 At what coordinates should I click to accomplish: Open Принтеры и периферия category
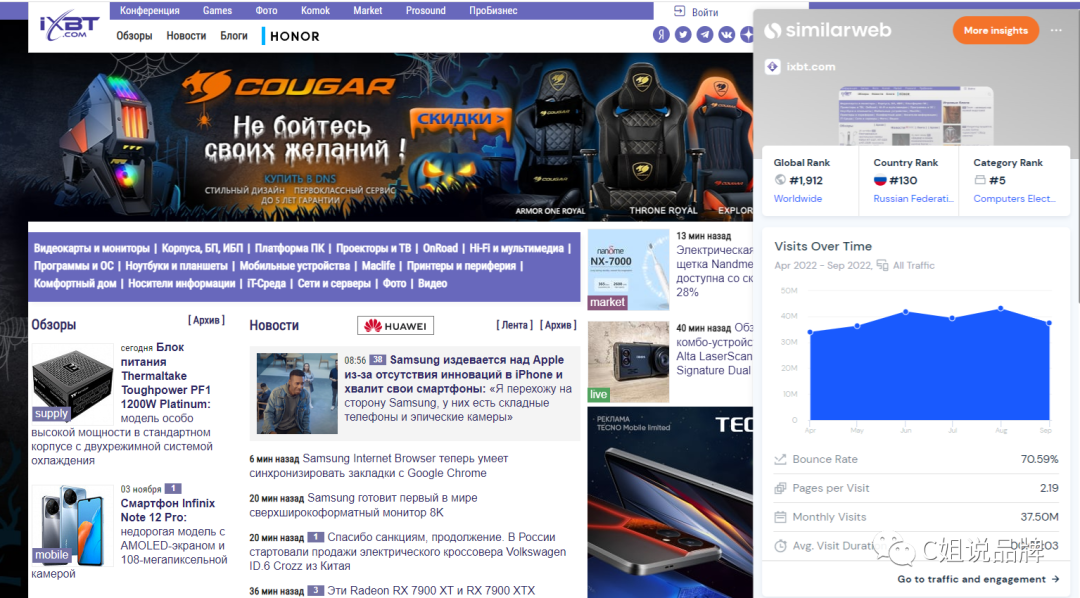[461, 266]
